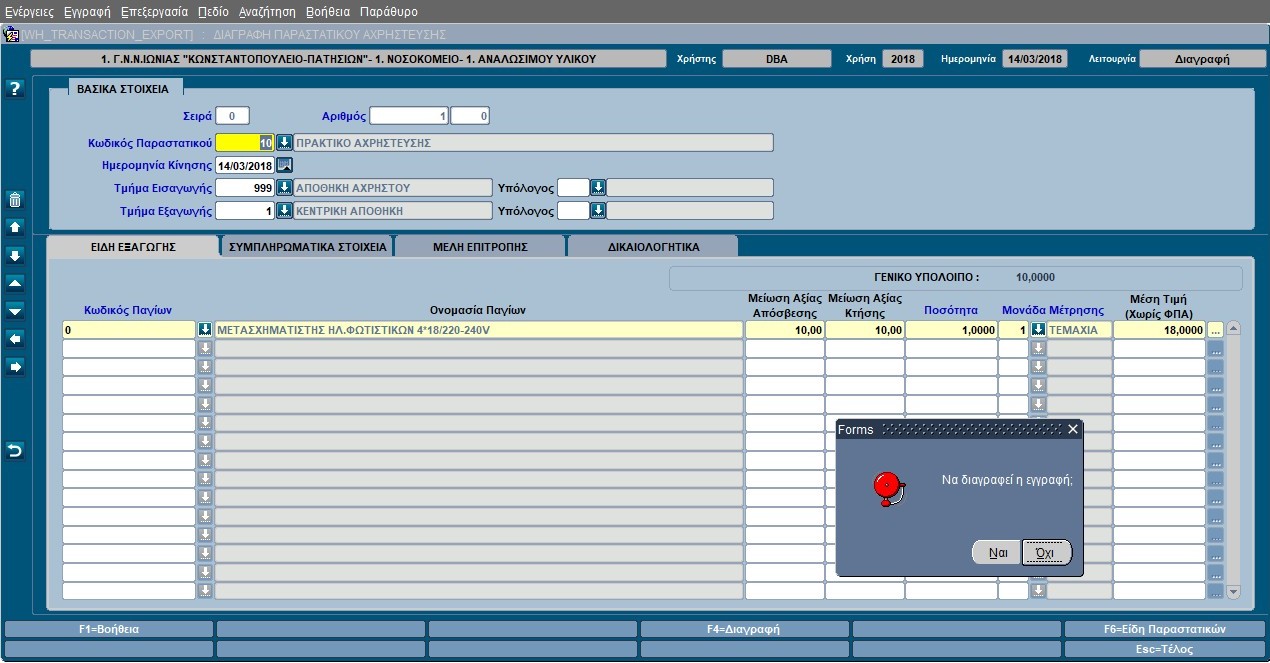Click the ΒΑΣΙΚΑ ΣΤΟΙΧΕΙΑ section label
Image resolution: width=1270 pixels, height=663 pixels.
click(124, 88)
